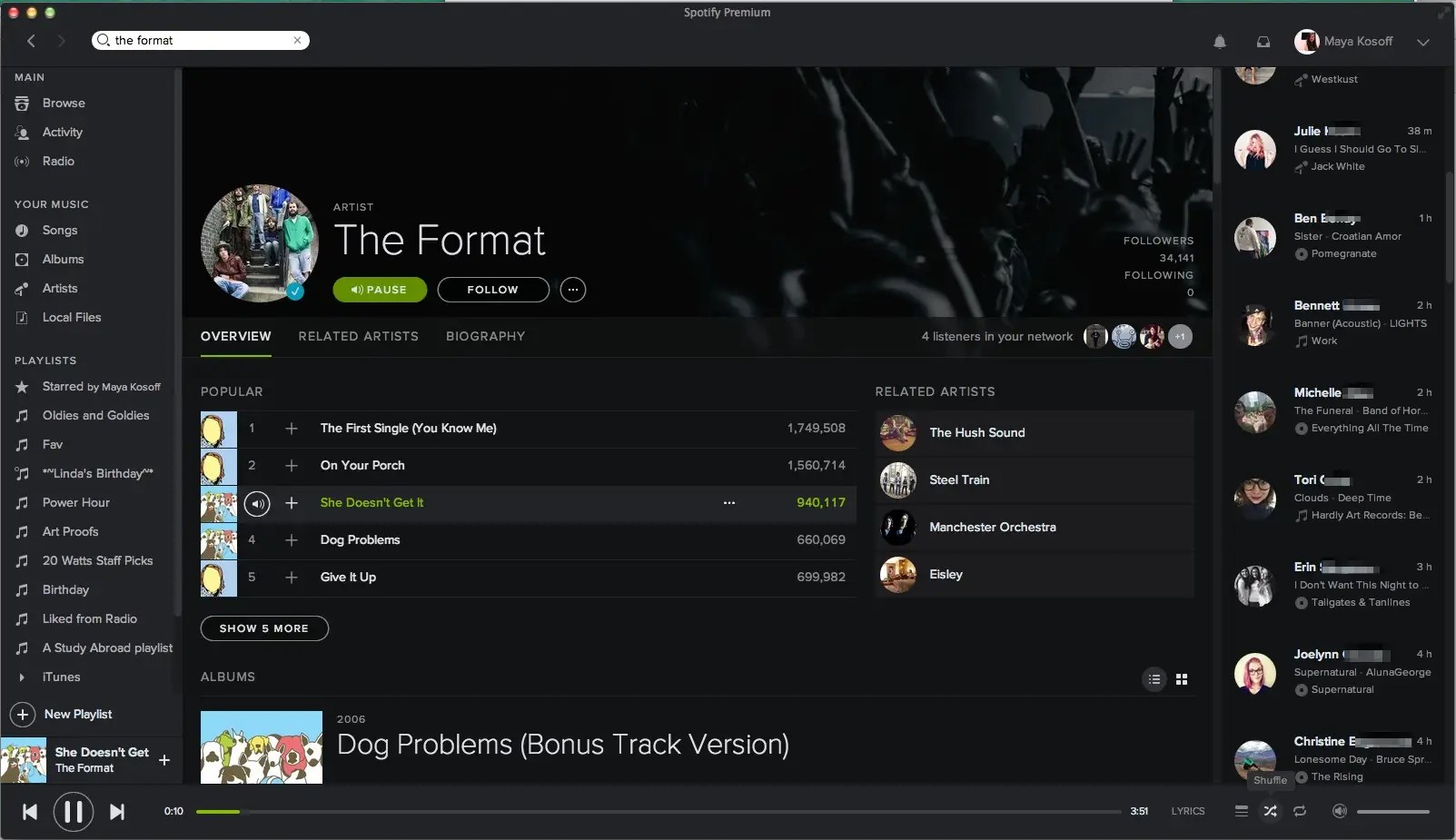Expand the Maya Kosoff account menu arrow

pyautogui.click(x=1423, y=42)
